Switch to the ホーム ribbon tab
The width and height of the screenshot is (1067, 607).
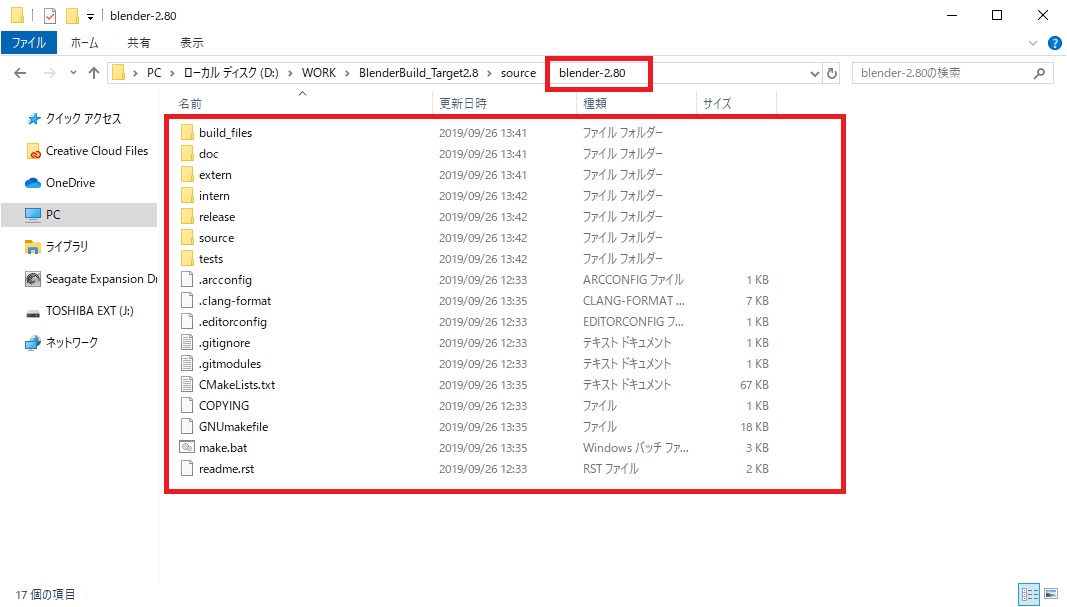84,43
